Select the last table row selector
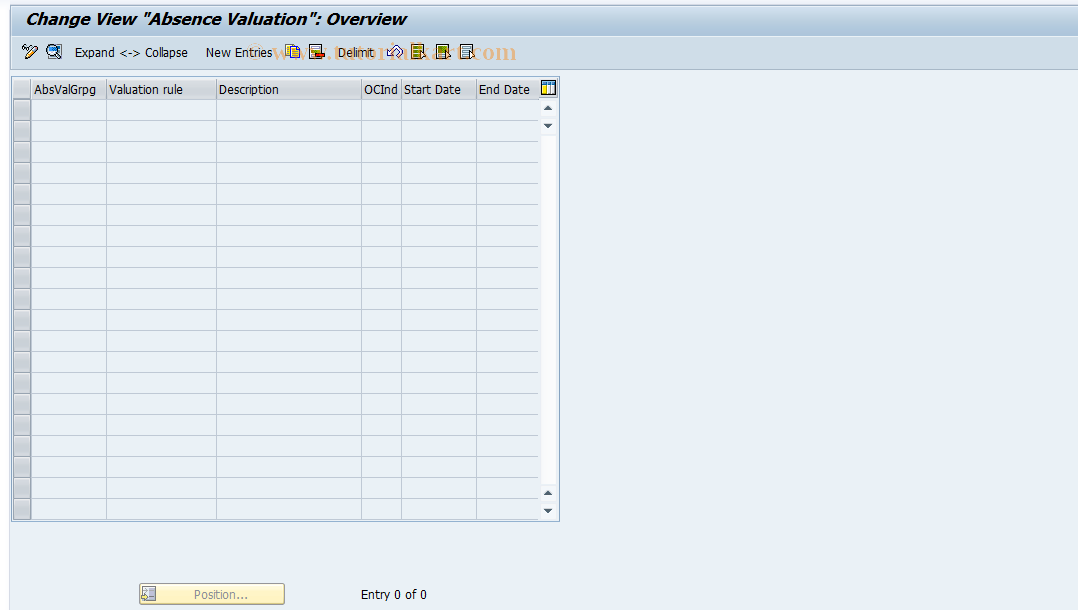The height and width of the screenshot is (610, 1078). (x=22, y=509)
